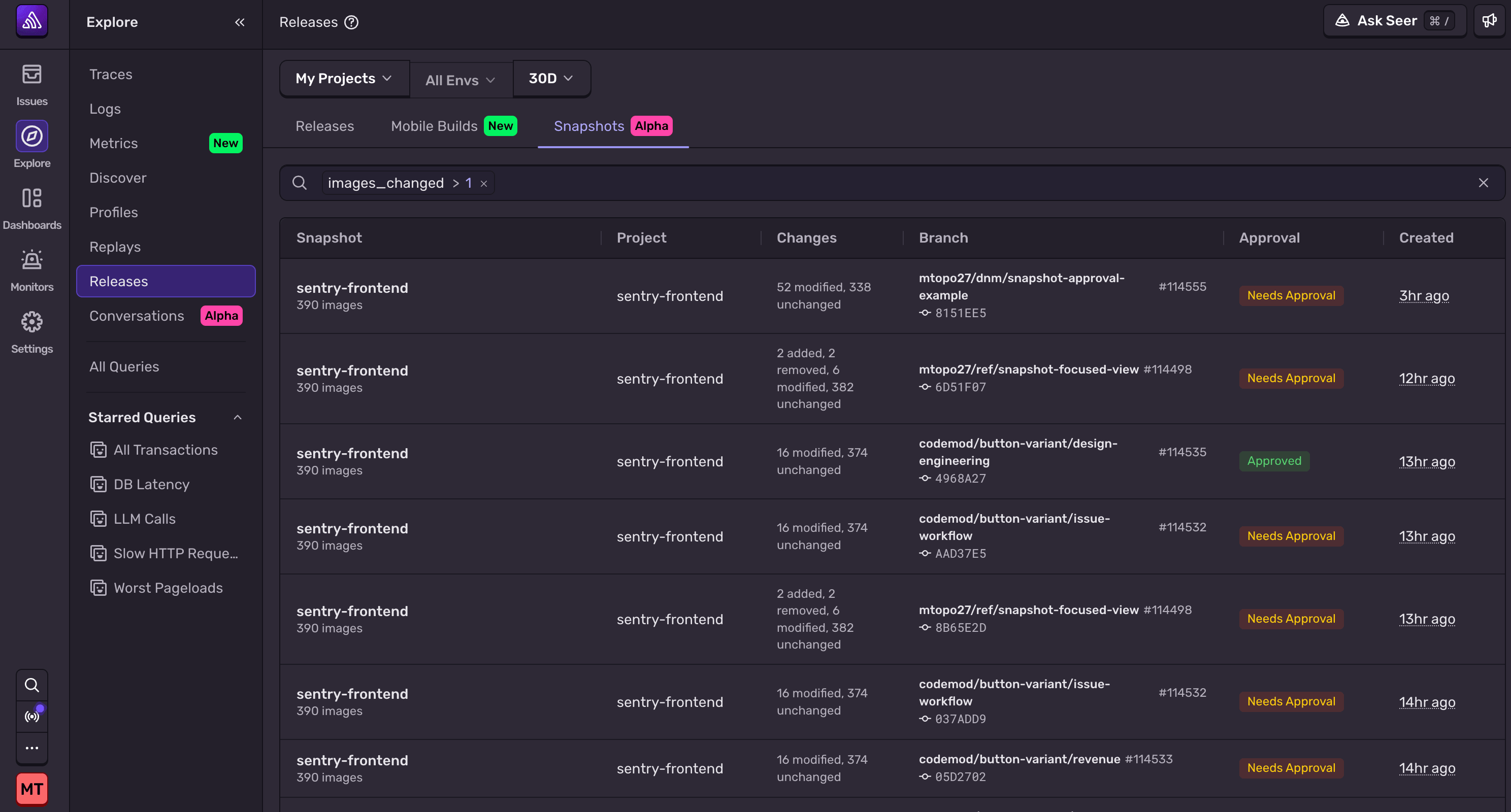The height and width of the screenshot is (812, 1511).
Task: Open pull request #114555
Action: [x=1182, y=287]
